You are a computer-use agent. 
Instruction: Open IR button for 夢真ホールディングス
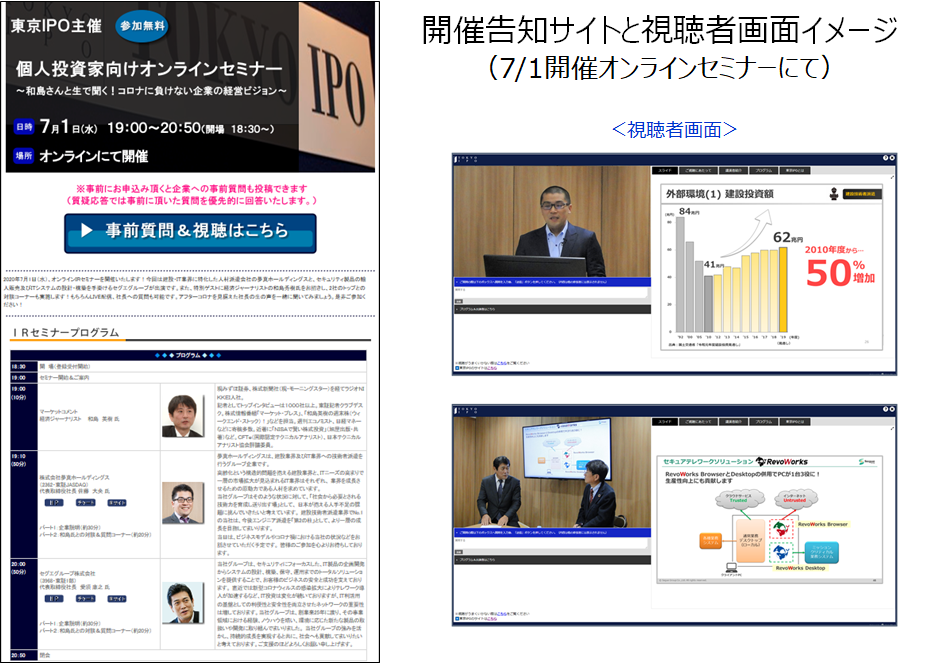[x=53, y=503]
